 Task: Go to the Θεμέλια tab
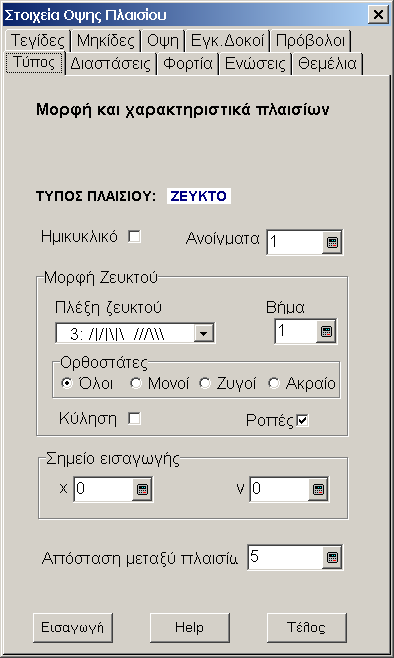327,64
